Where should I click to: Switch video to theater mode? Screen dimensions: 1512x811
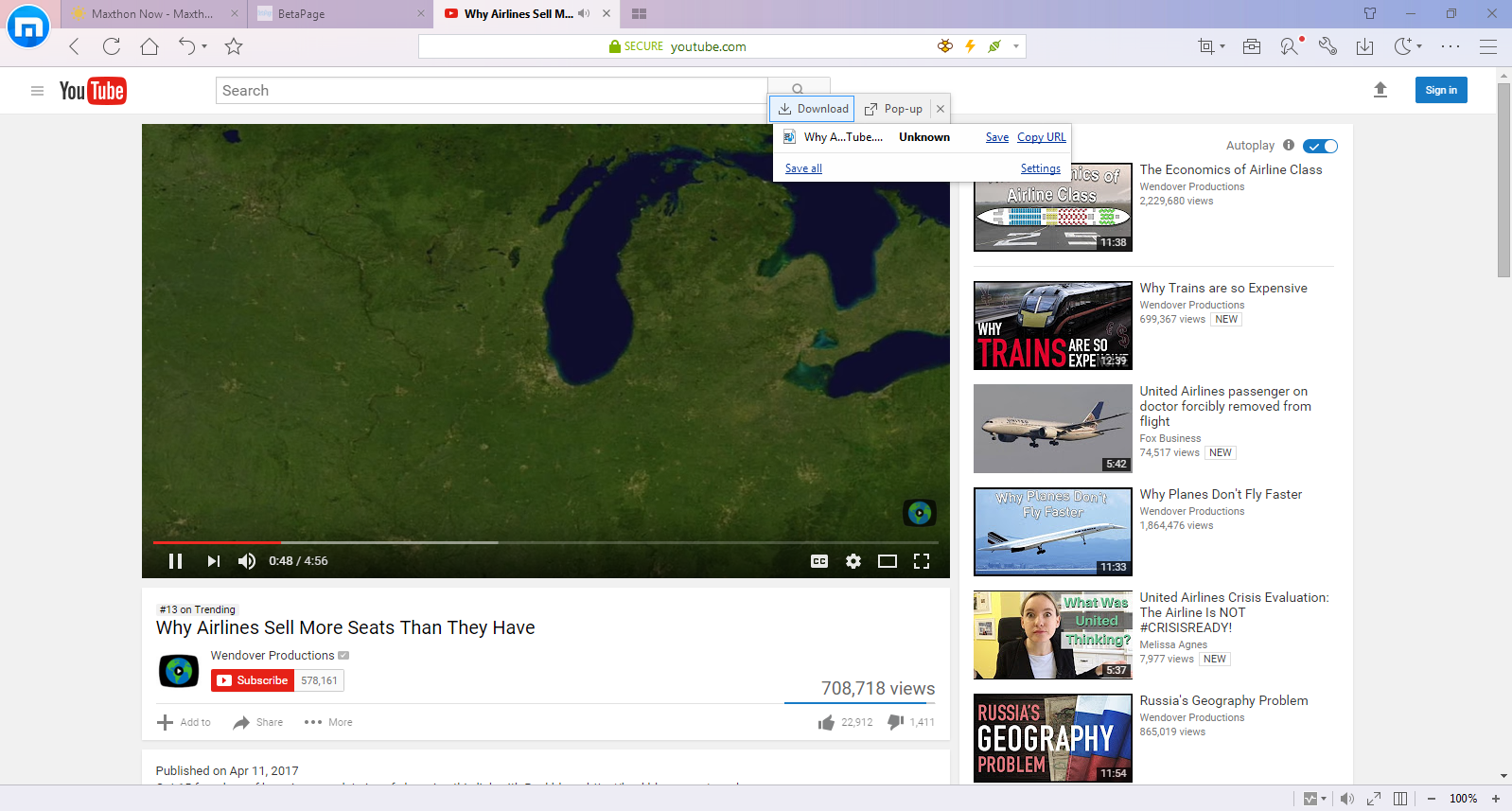[888, 561]
